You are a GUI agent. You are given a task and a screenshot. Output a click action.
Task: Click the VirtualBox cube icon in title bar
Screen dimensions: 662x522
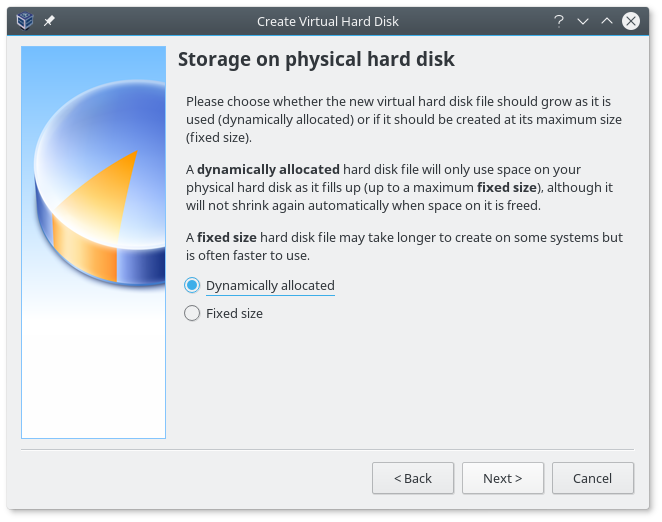click(25, 20)
